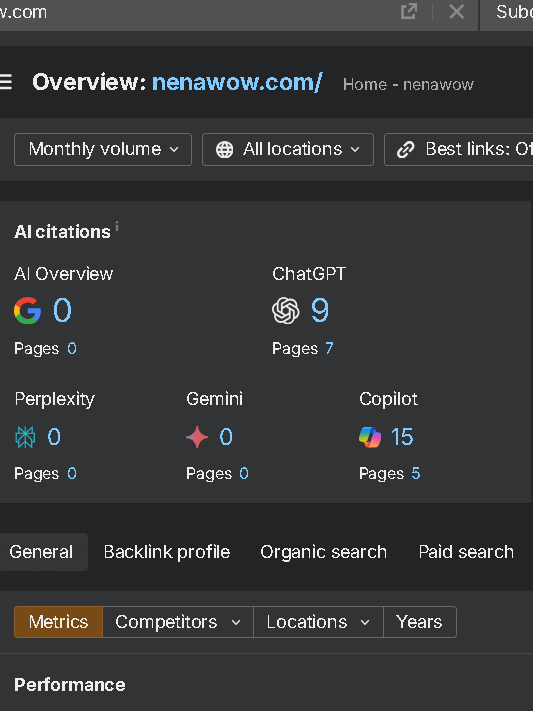Click the globe icon in All locations
This screenshot has width=533, height=711.
tap(225, 149)
